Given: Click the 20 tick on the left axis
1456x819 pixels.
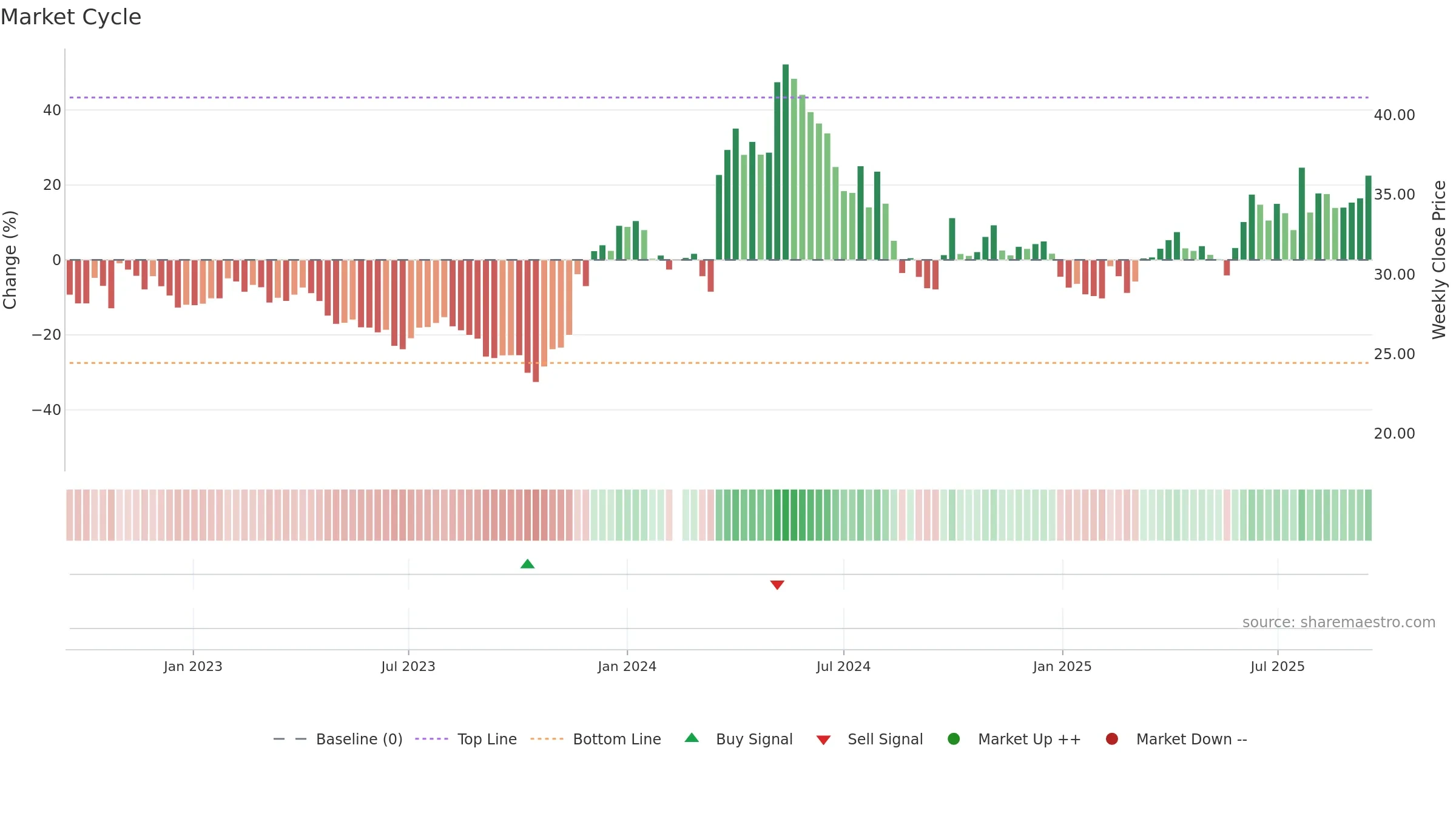Looking at the screenshot, I should tap(52, 185).
